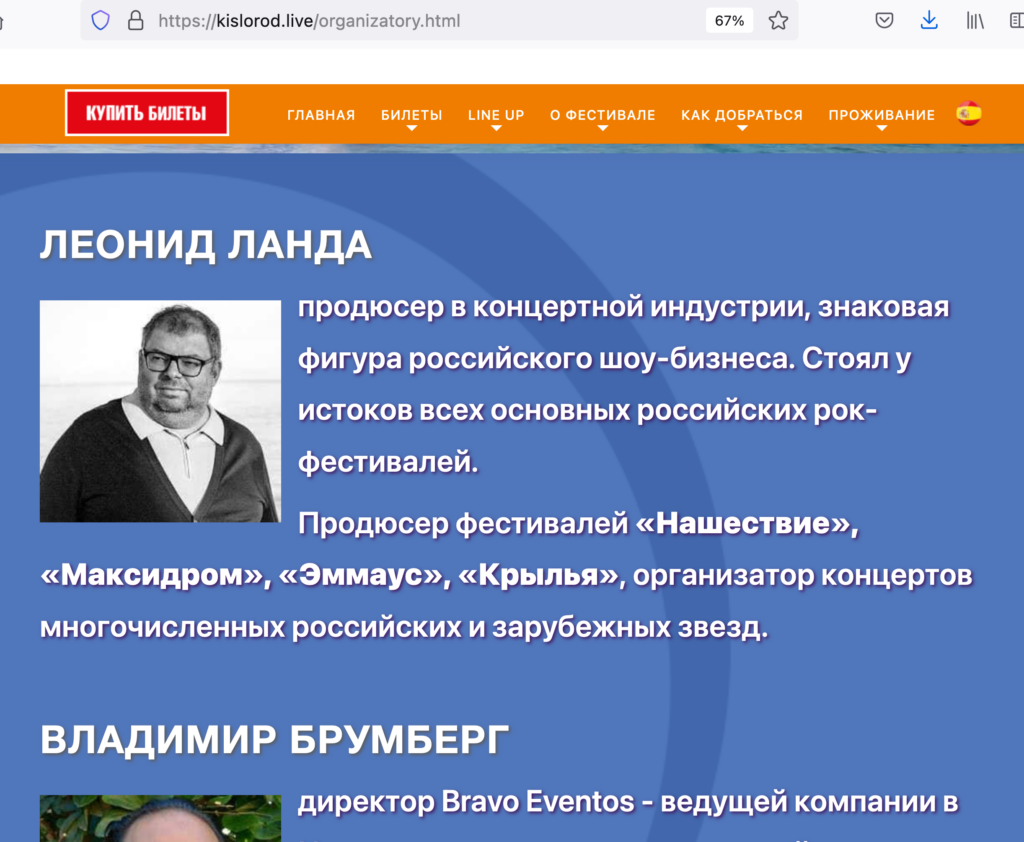This screenshot has height=842, width=1024.
Task: Expand the БИЛЕТЫ dropdown menu
Action: pos(411,116)
